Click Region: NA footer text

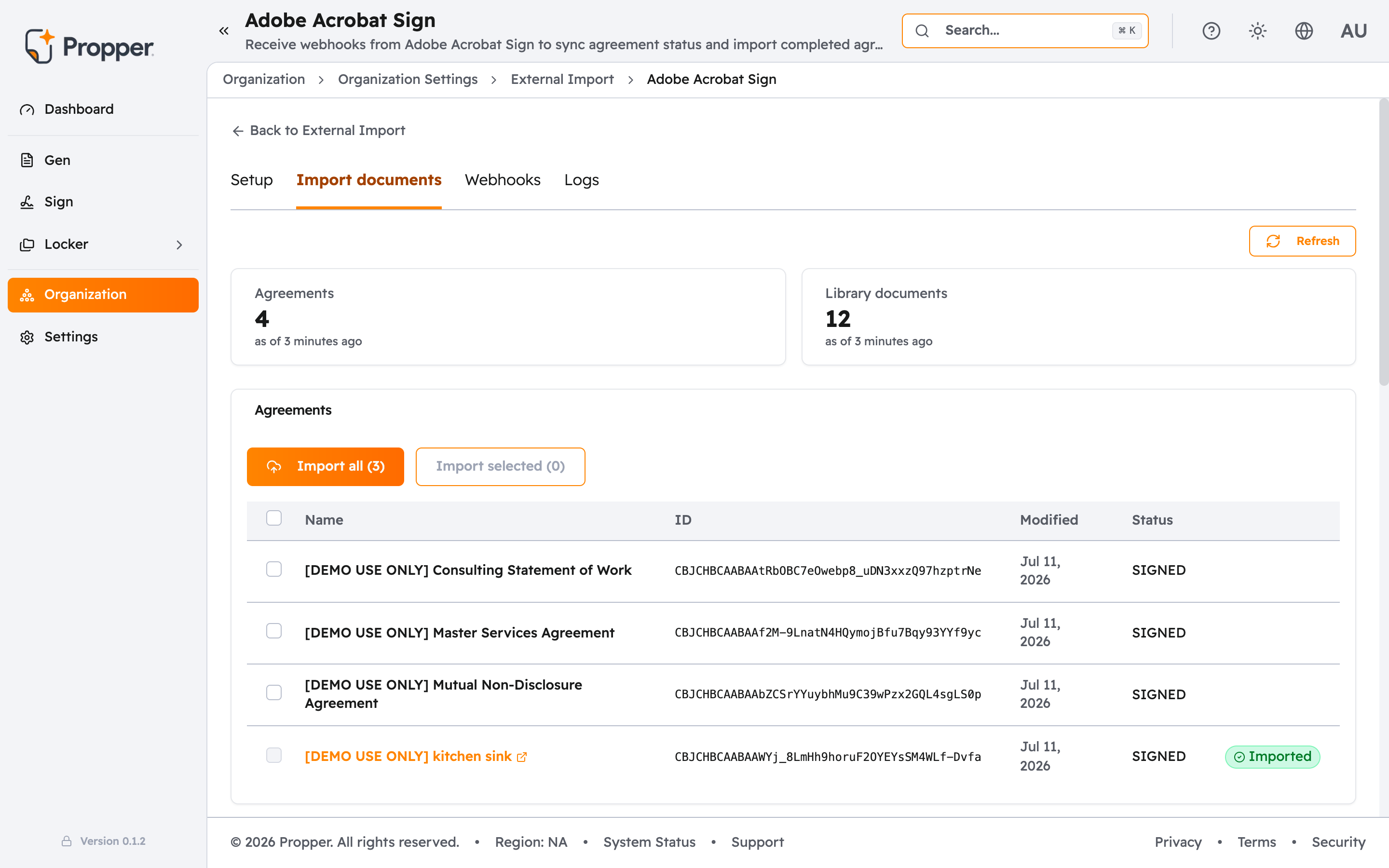click(x=531, y=842)
